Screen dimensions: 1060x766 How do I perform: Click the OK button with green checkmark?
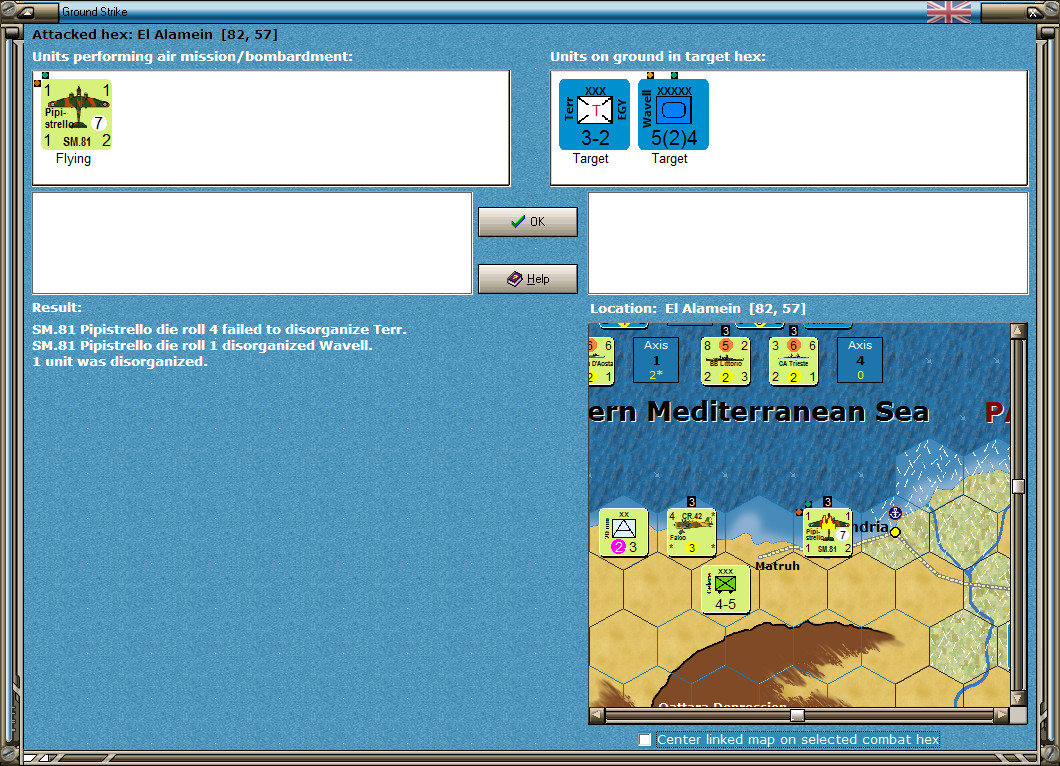528,222
